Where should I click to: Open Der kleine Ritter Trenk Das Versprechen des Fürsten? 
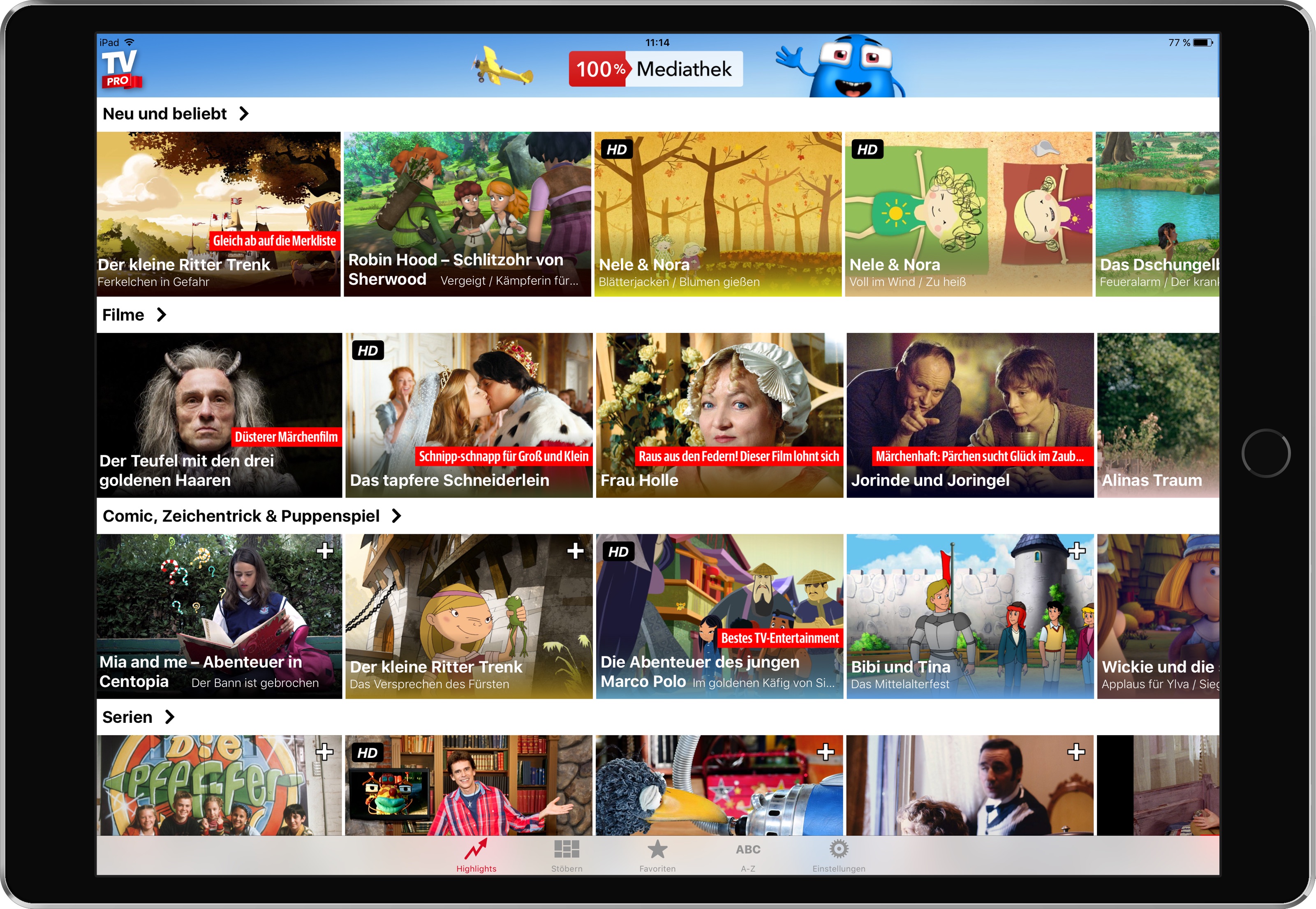[x=469, y=616]
